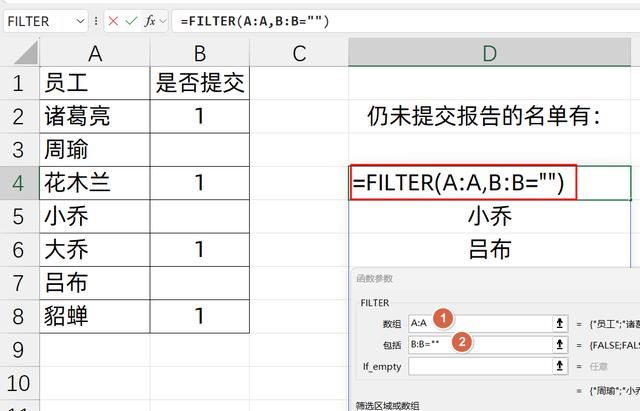
Task: Select row 9 header
Action: point(18,350)
